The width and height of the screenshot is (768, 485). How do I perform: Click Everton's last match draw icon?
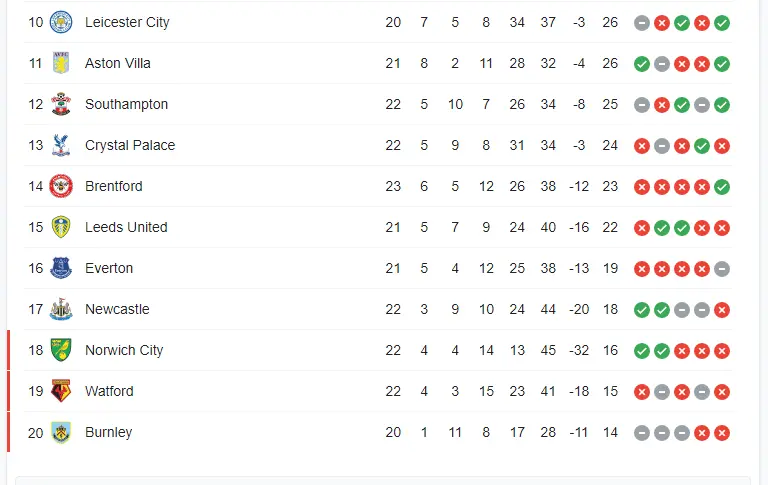click(x=722, y=268)
